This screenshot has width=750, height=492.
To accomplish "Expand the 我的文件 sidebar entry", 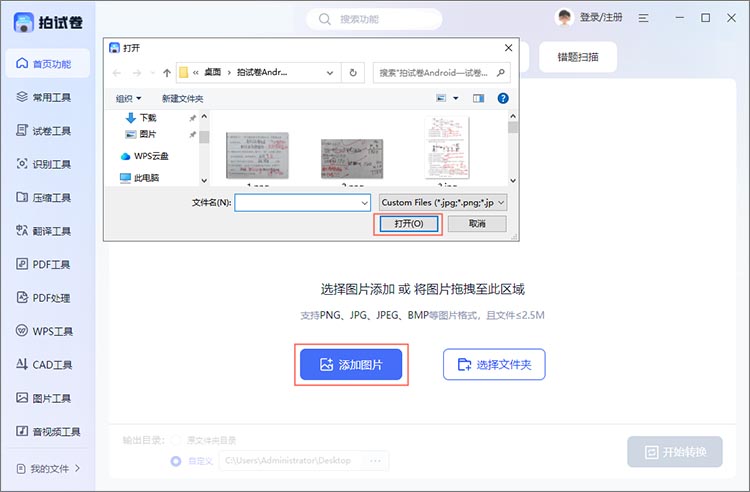I will point(47,468).
